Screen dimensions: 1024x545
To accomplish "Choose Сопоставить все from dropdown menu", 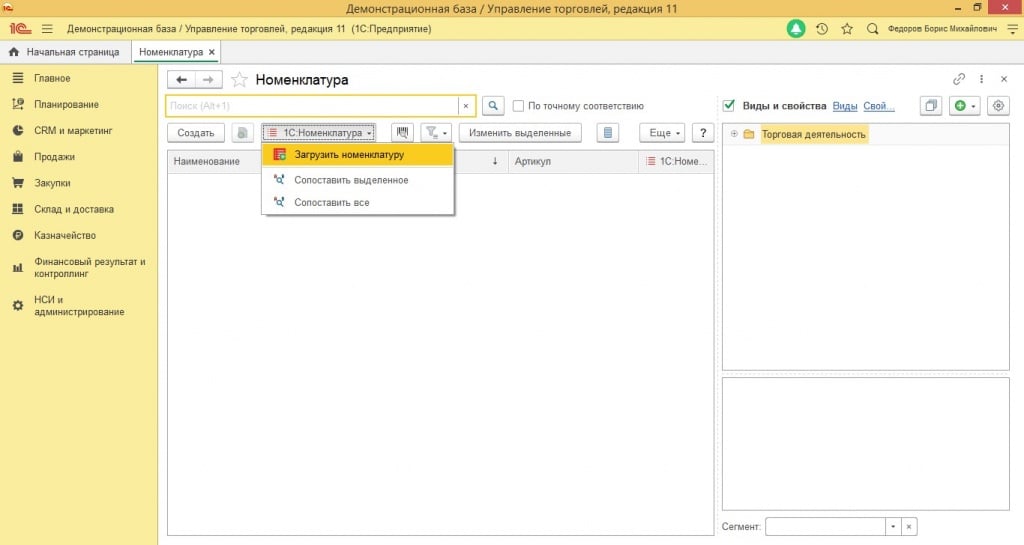I will tap(331, 202).
